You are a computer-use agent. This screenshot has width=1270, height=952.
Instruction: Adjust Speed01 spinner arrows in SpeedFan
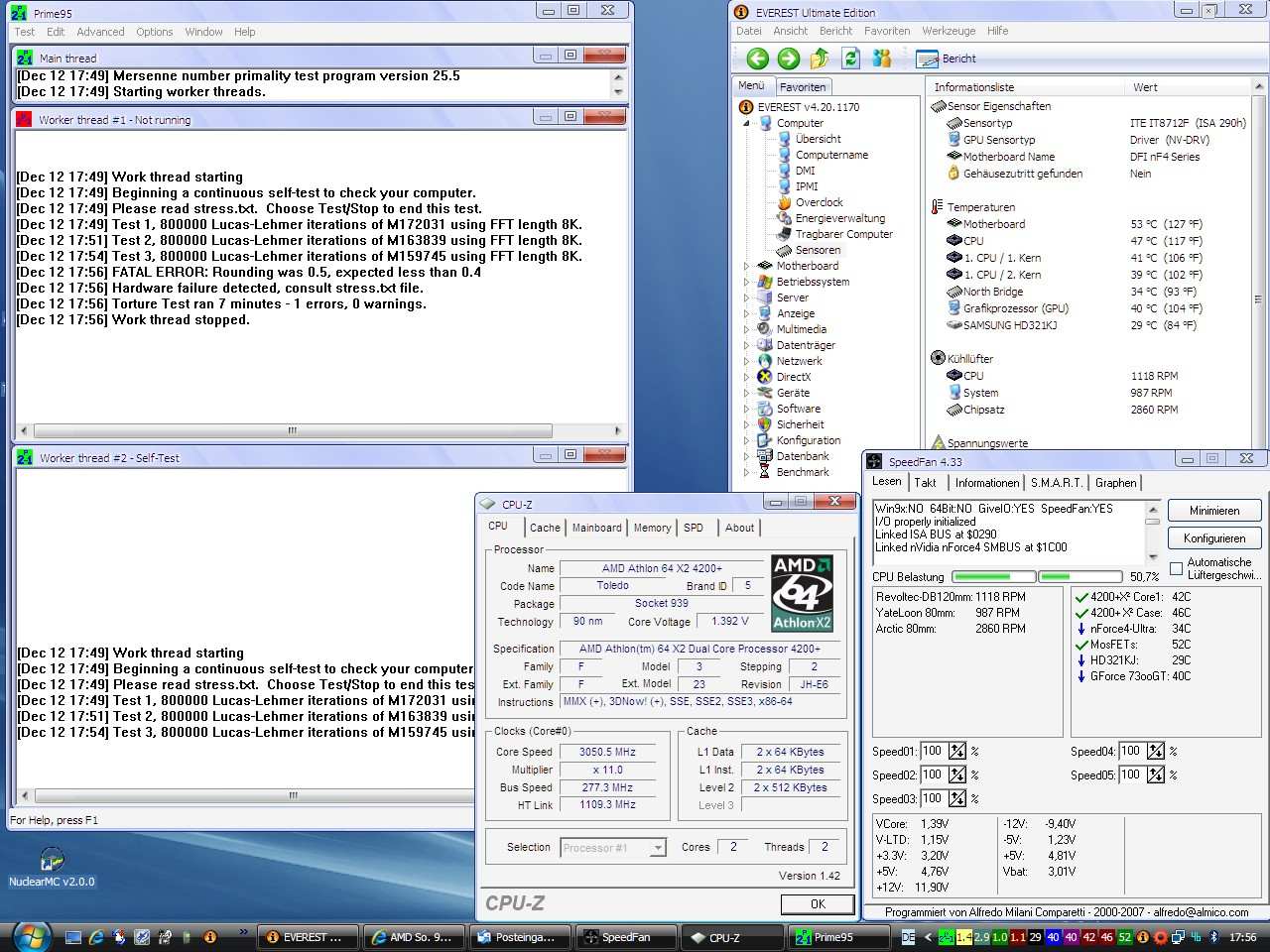956,751
